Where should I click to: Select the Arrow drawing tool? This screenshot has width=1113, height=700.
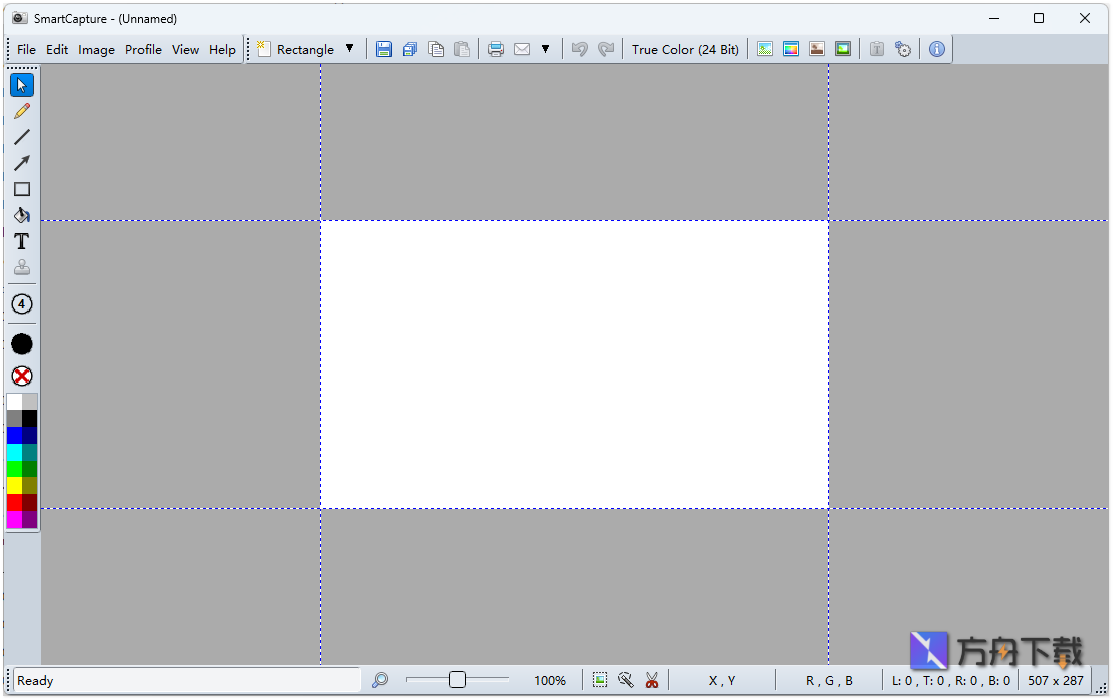[21, 163]
